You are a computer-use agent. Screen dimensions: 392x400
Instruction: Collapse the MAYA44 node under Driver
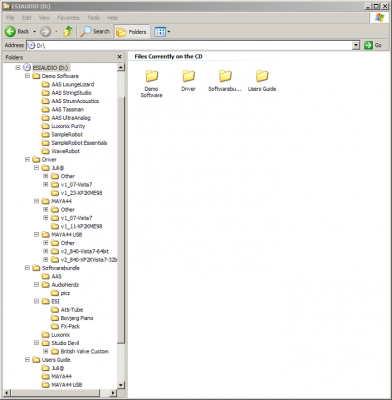pyautogui.click(x=36, y=201)
